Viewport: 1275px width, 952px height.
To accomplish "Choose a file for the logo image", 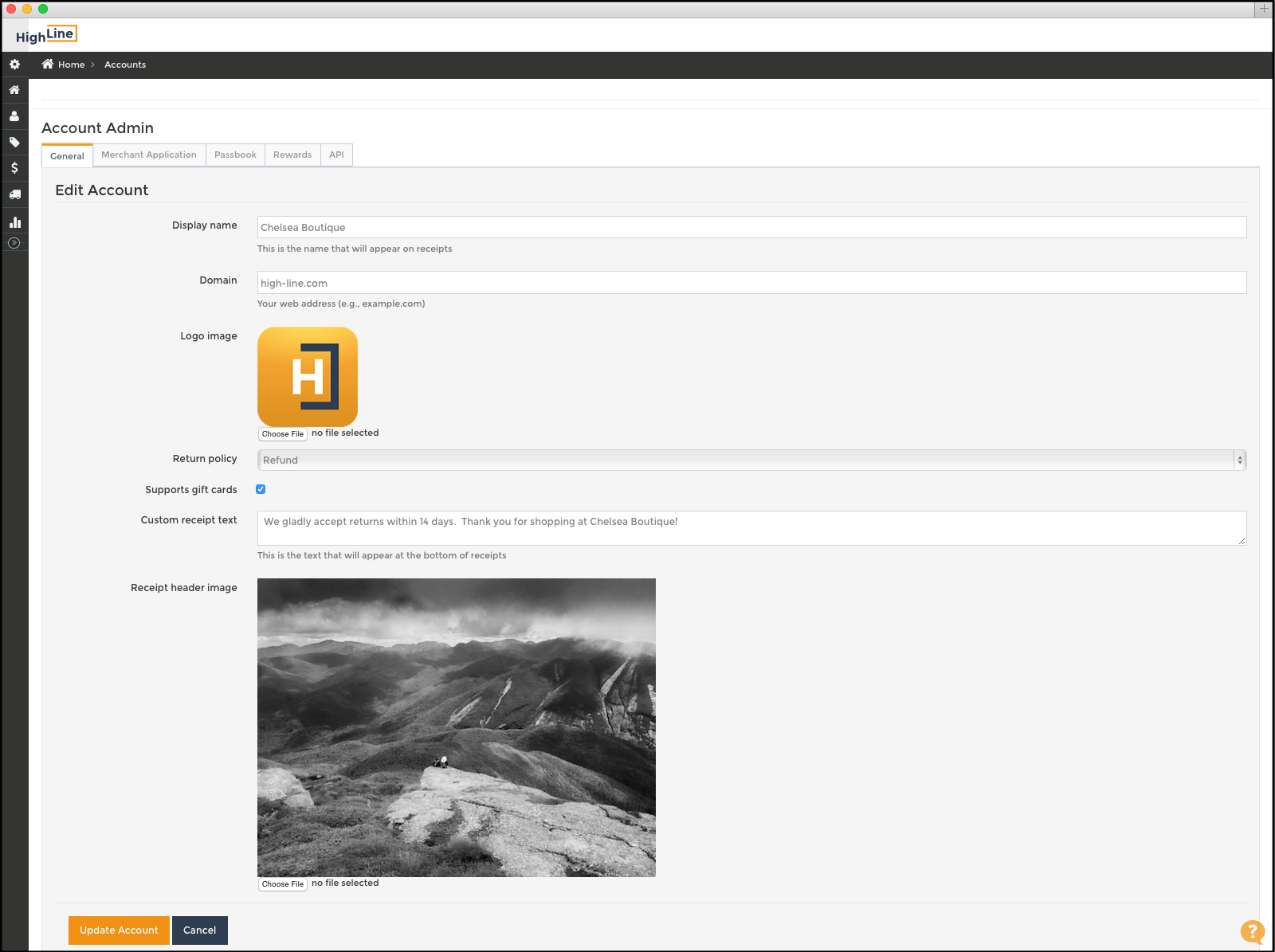I will 283,434.
